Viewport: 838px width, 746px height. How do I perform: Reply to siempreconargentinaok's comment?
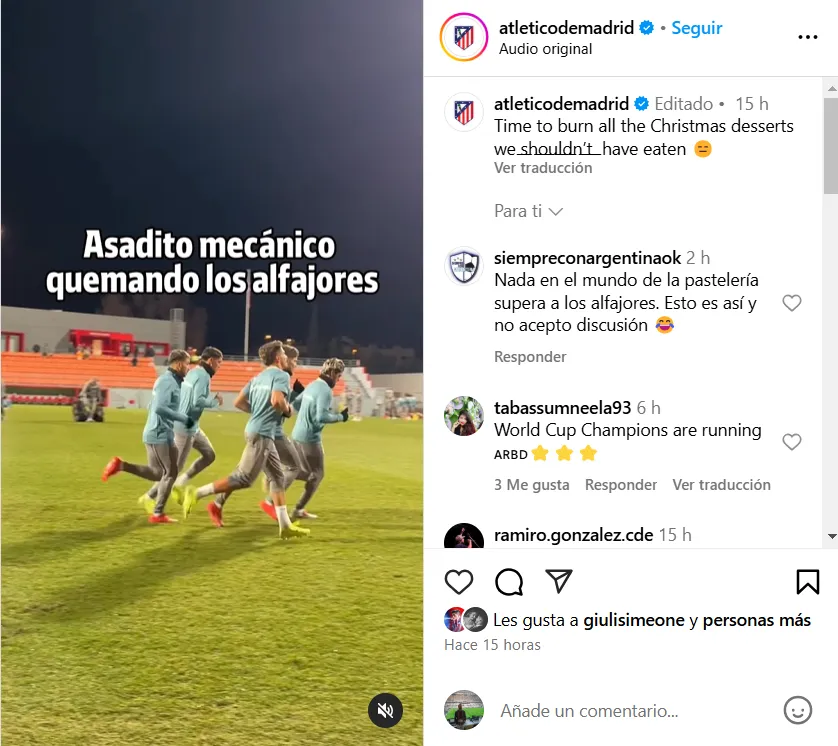[530, 356]
